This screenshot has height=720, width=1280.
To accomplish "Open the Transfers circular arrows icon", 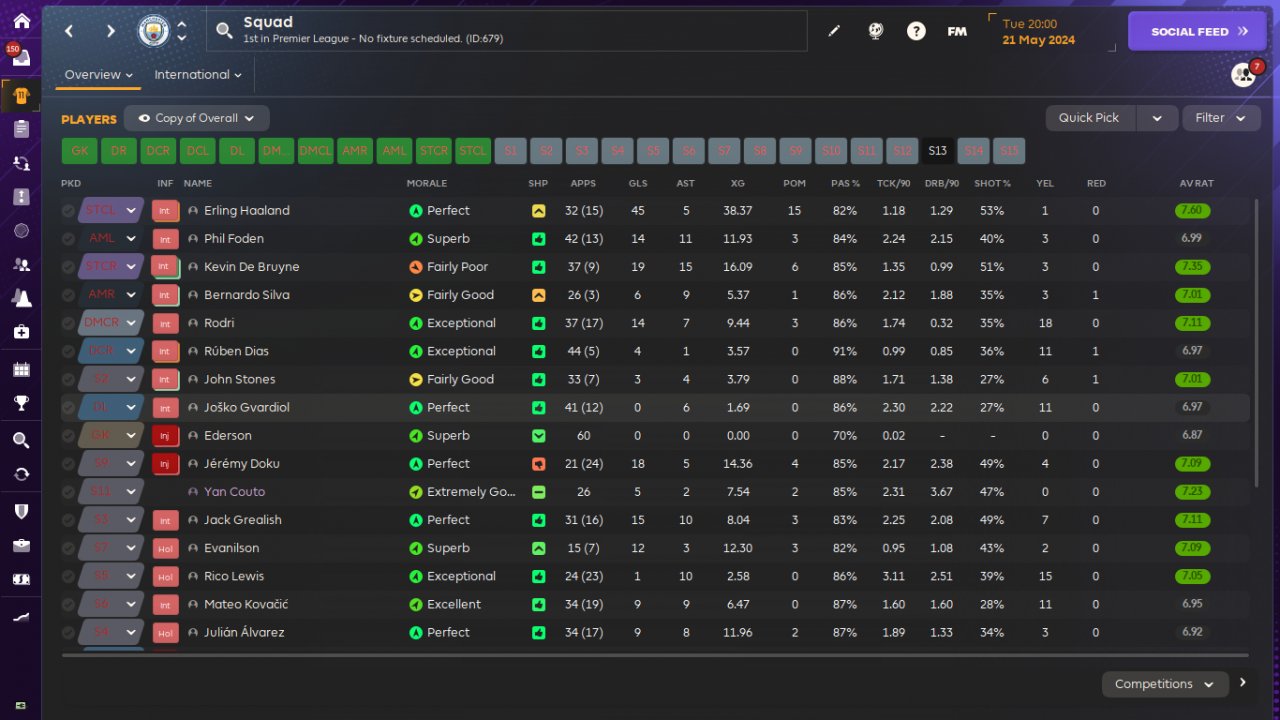I will tap(21, 474).
